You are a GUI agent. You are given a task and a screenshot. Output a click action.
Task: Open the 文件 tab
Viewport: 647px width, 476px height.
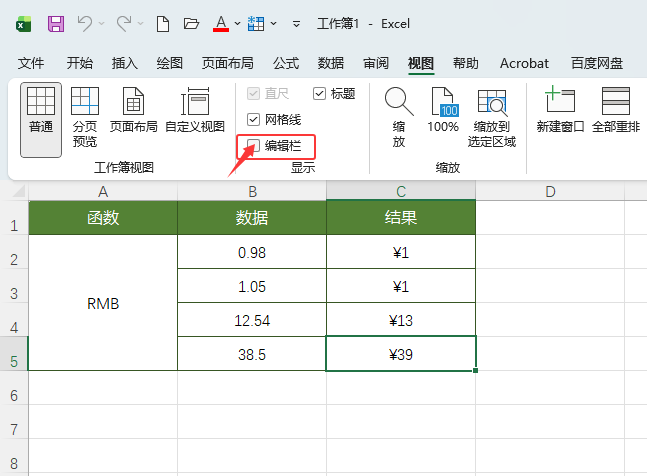coord(31,63)
